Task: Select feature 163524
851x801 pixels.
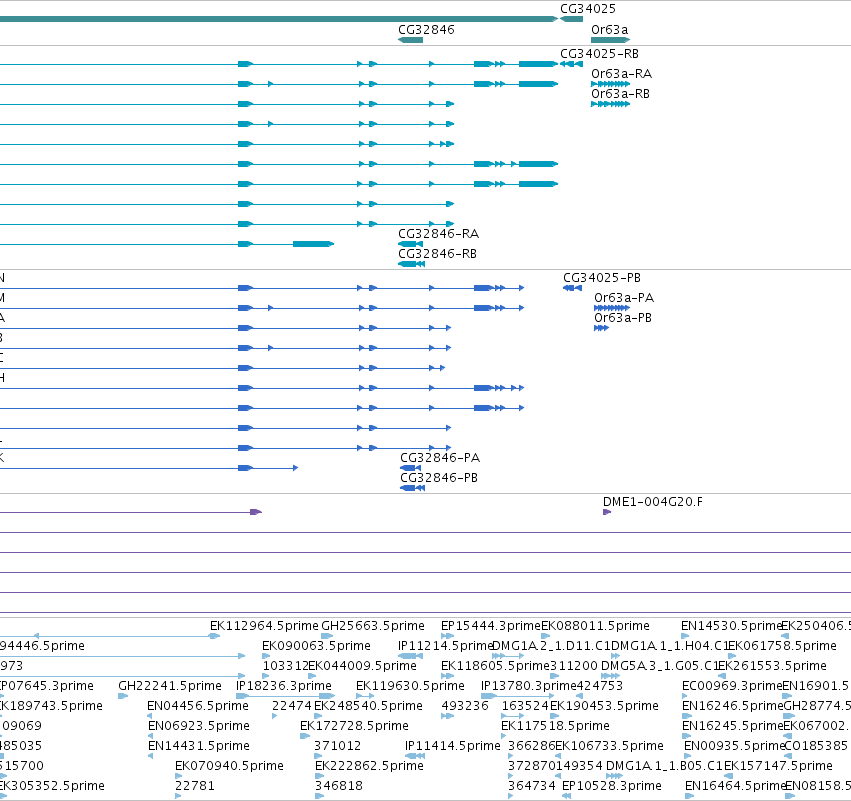Action: tap(525, 707)
